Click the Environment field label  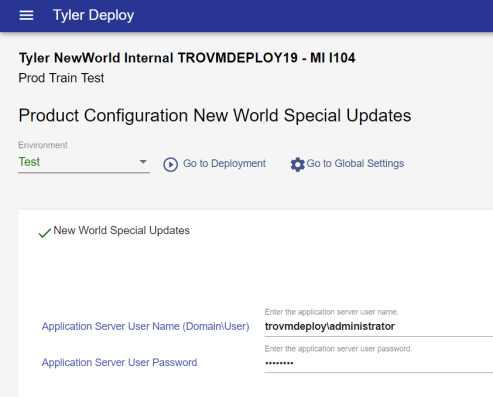coord(43,145)
